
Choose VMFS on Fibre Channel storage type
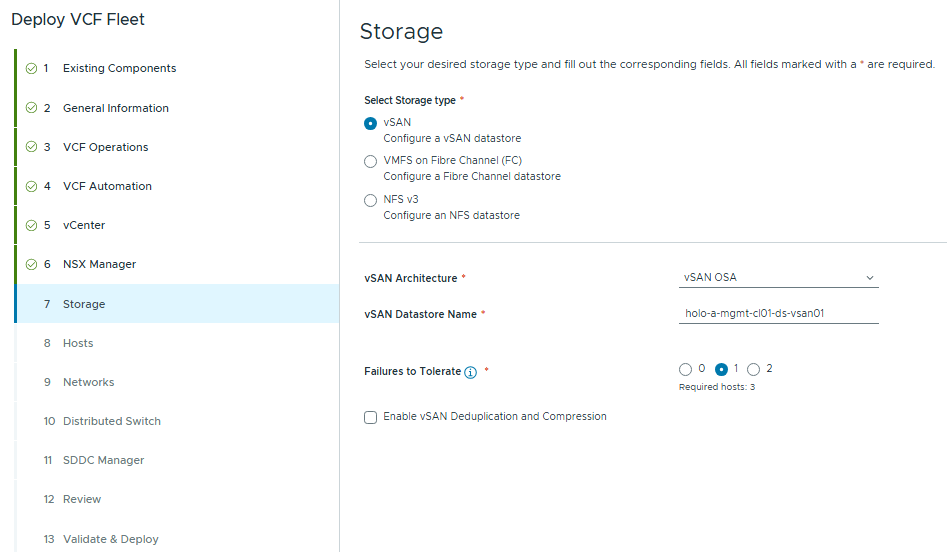(371, 161)
